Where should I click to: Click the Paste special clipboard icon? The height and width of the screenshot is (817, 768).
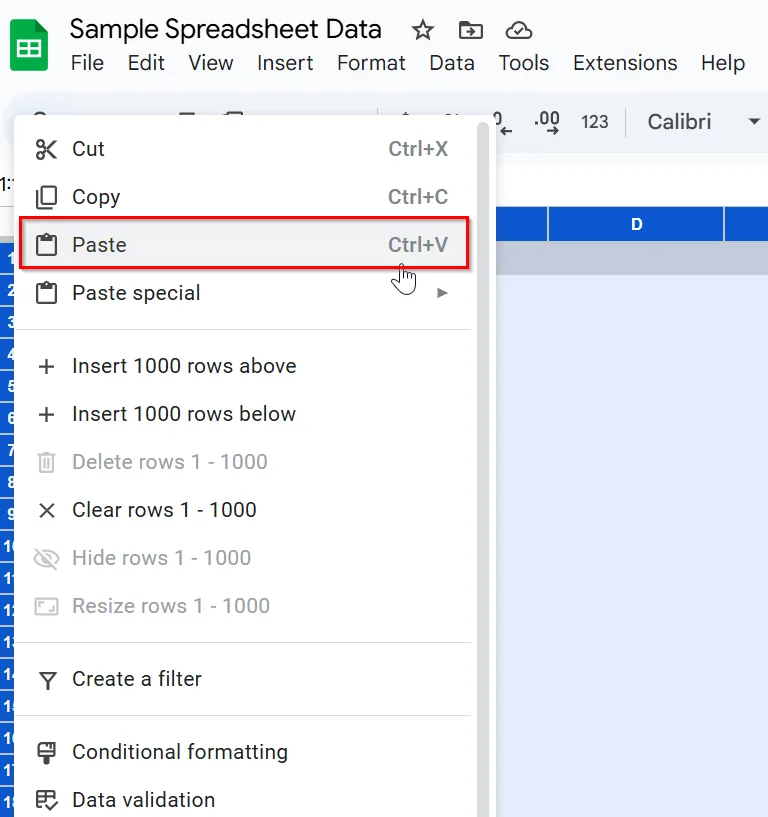[46, 292]
